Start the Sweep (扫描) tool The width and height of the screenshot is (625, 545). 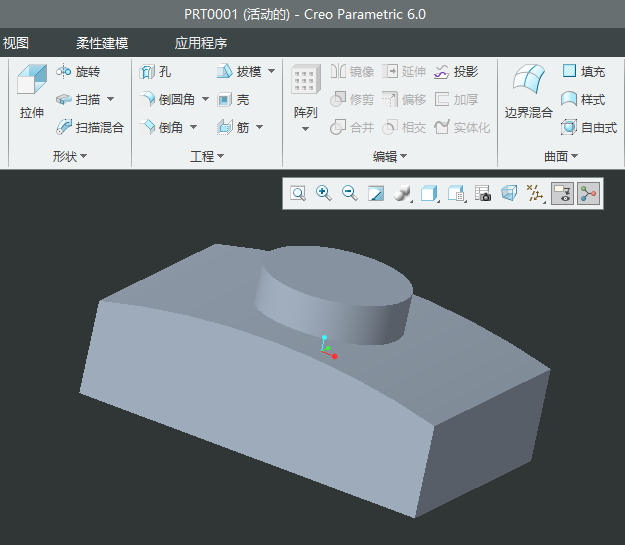click(78, 99)
